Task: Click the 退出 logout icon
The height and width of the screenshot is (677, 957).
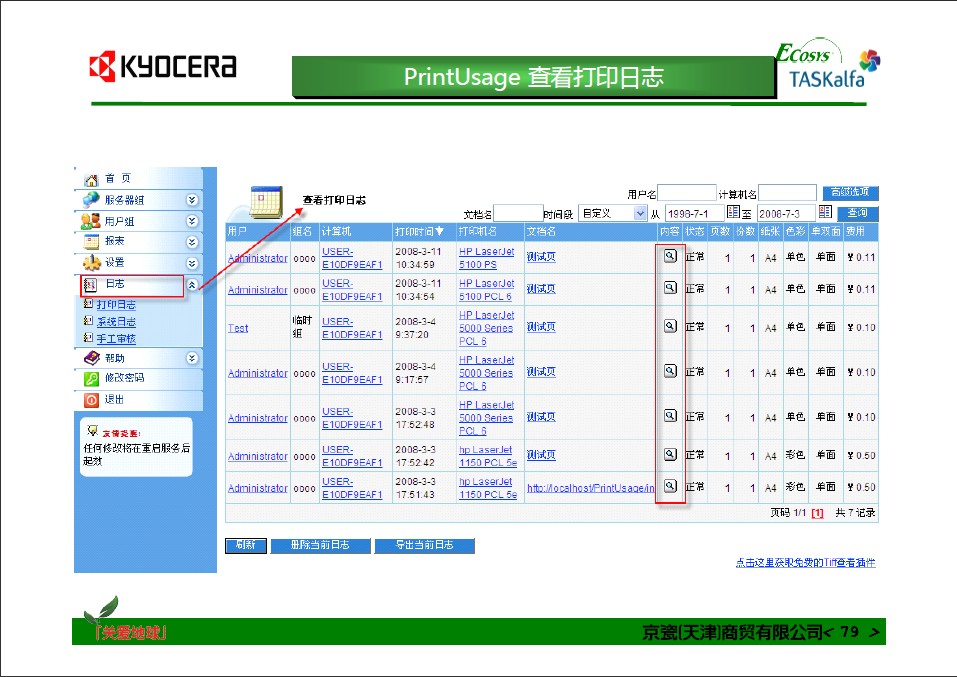Action: [92, 400]
